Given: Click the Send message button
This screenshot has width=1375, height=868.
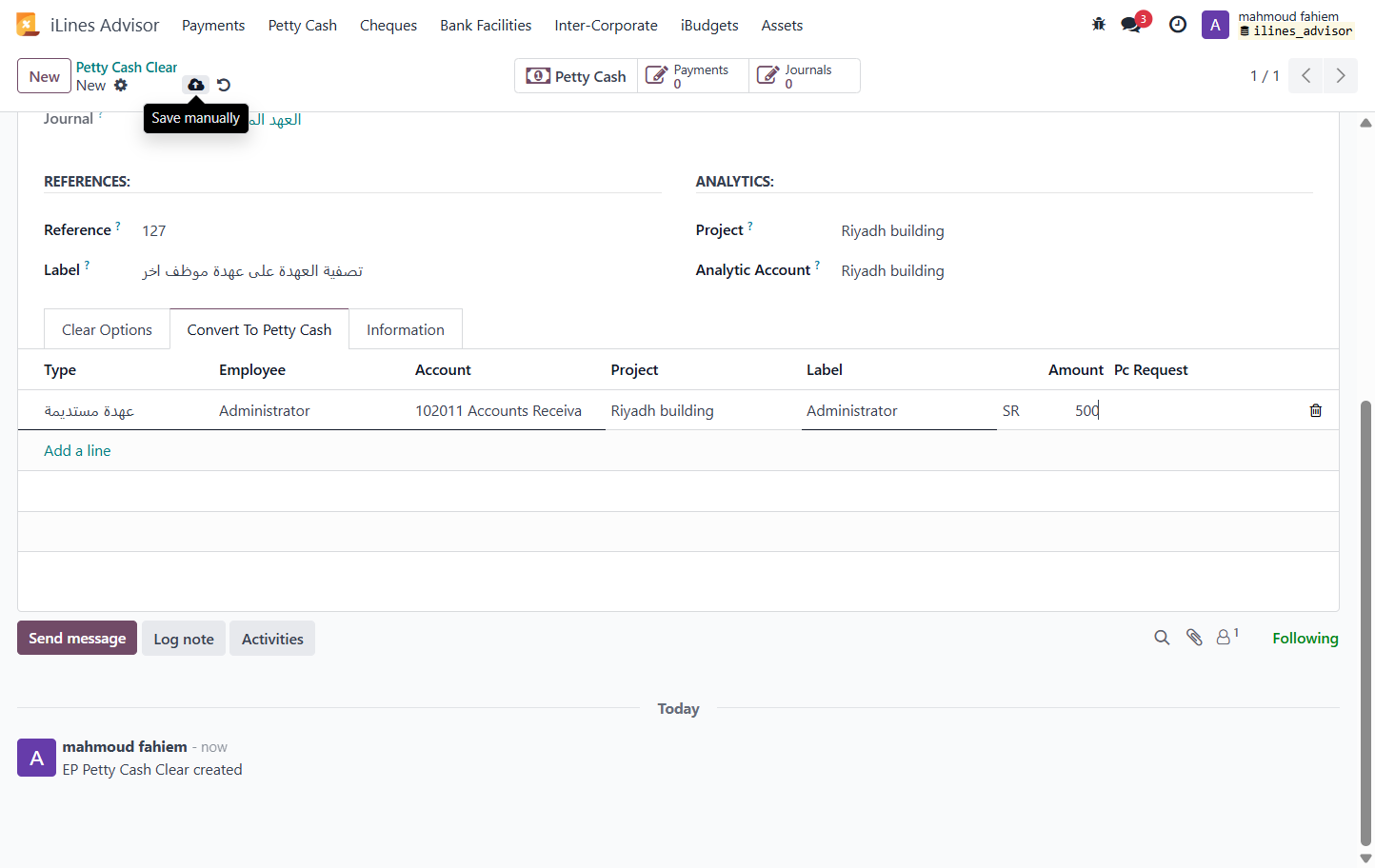Looking at the screenshot, I should click(x=77, y=638).
